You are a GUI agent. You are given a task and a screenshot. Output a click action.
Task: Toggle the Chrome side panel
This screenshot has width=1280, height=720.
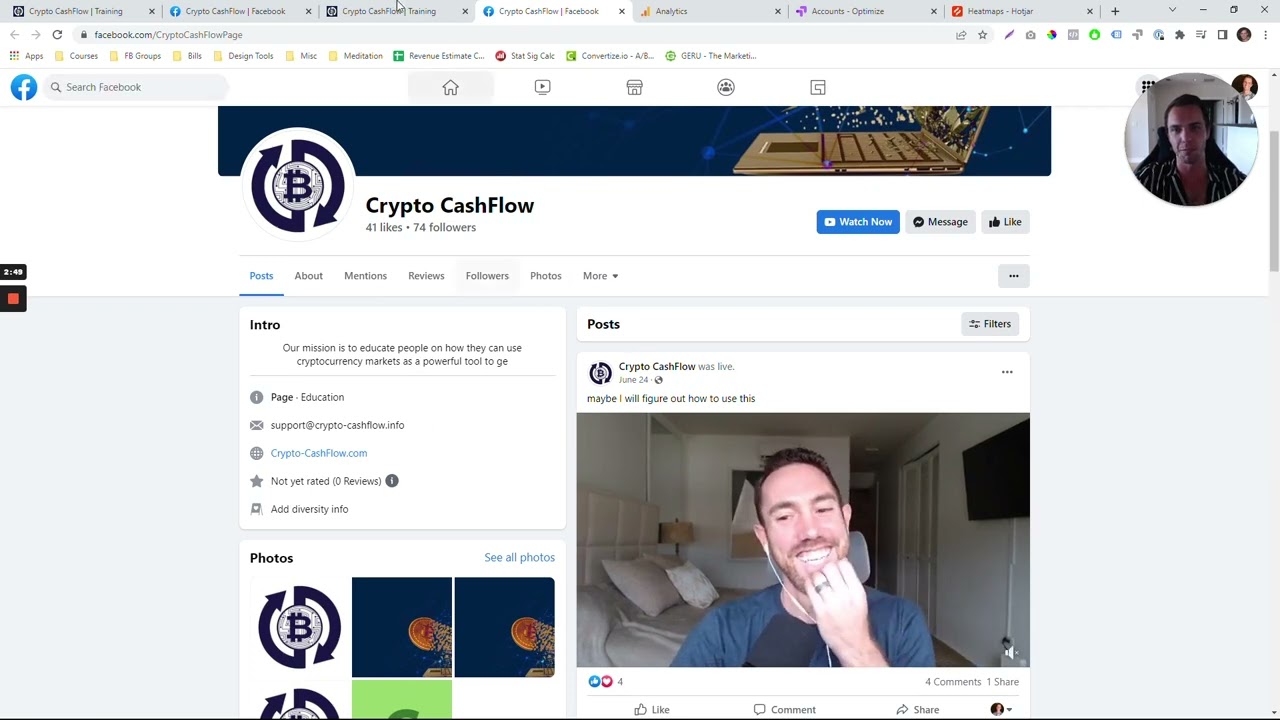coord(1222,35)
